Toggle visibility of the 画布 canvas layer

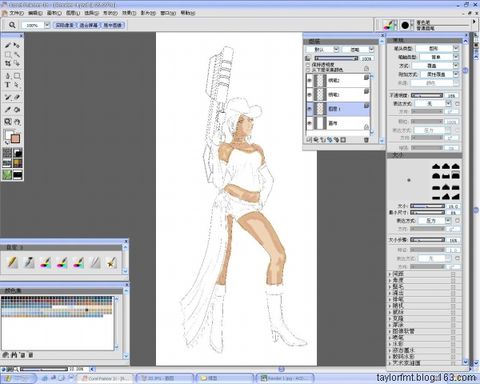[x=310, y=123]
